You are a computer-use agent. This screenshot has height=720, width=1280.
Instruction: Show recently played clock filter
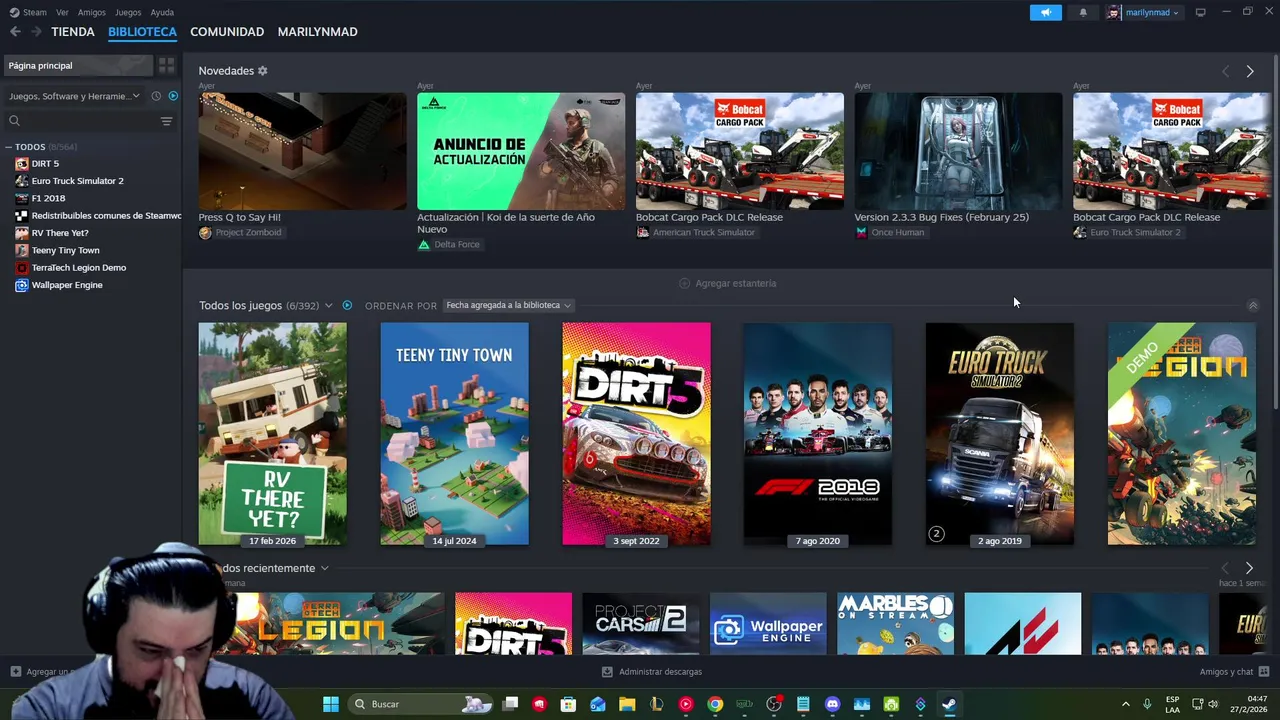156,96
